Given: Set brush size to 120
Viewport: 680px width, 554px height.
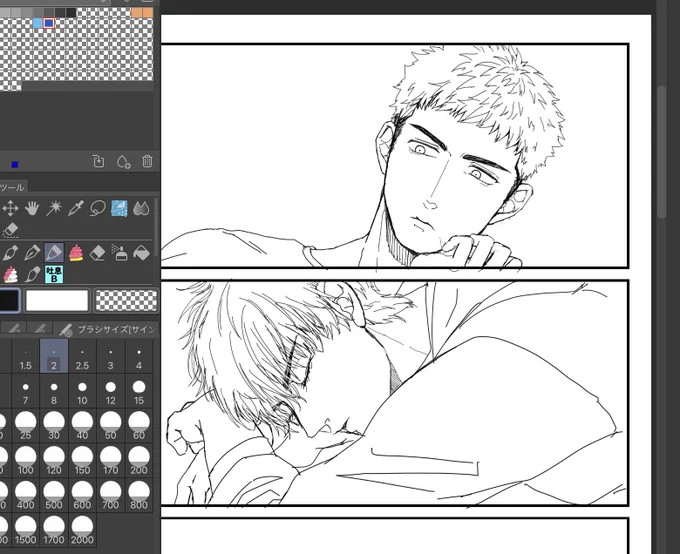Looking at the screenshot, I should tap(54, 461).
